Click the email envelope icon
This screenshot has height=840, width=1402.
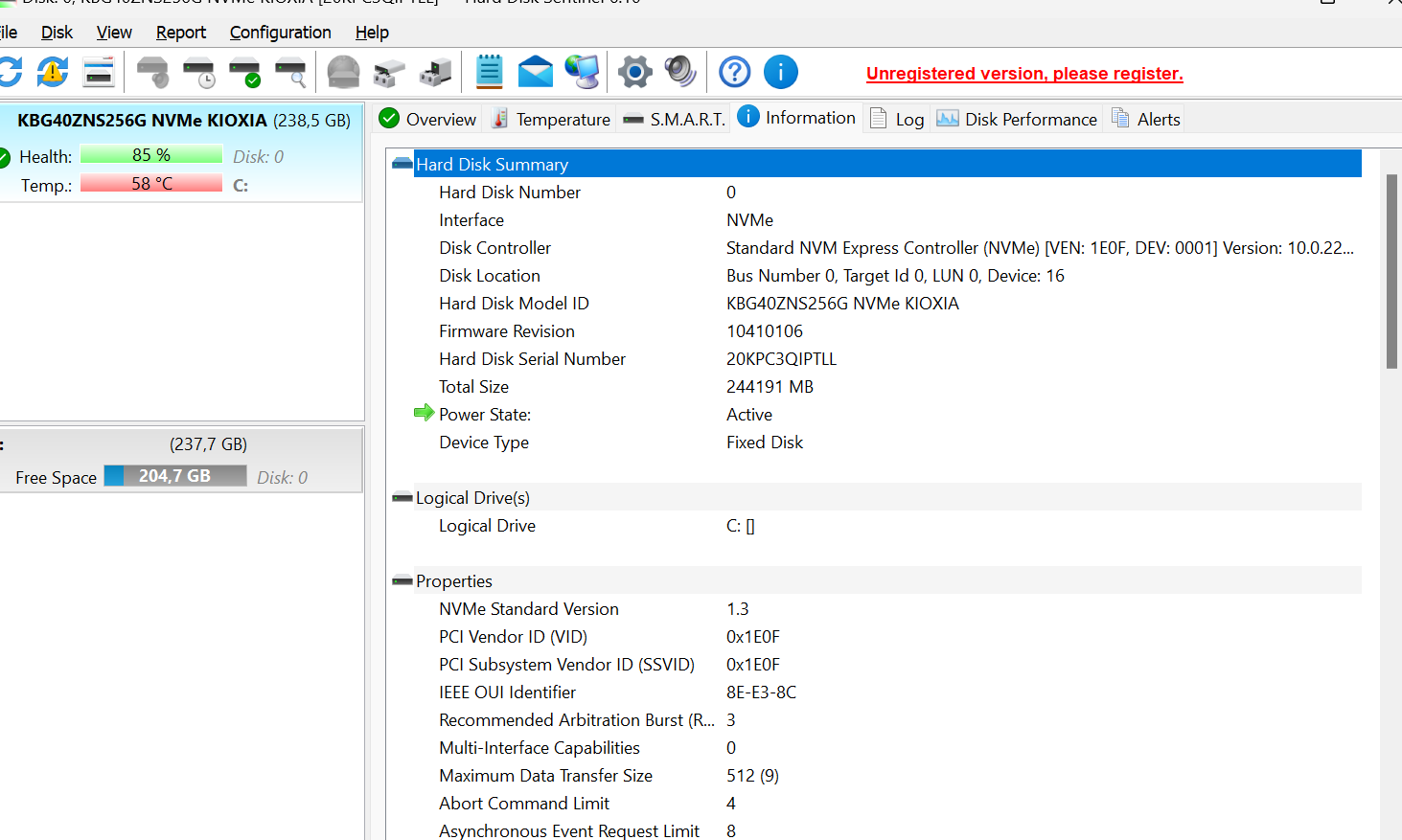[x=536, y=72]
